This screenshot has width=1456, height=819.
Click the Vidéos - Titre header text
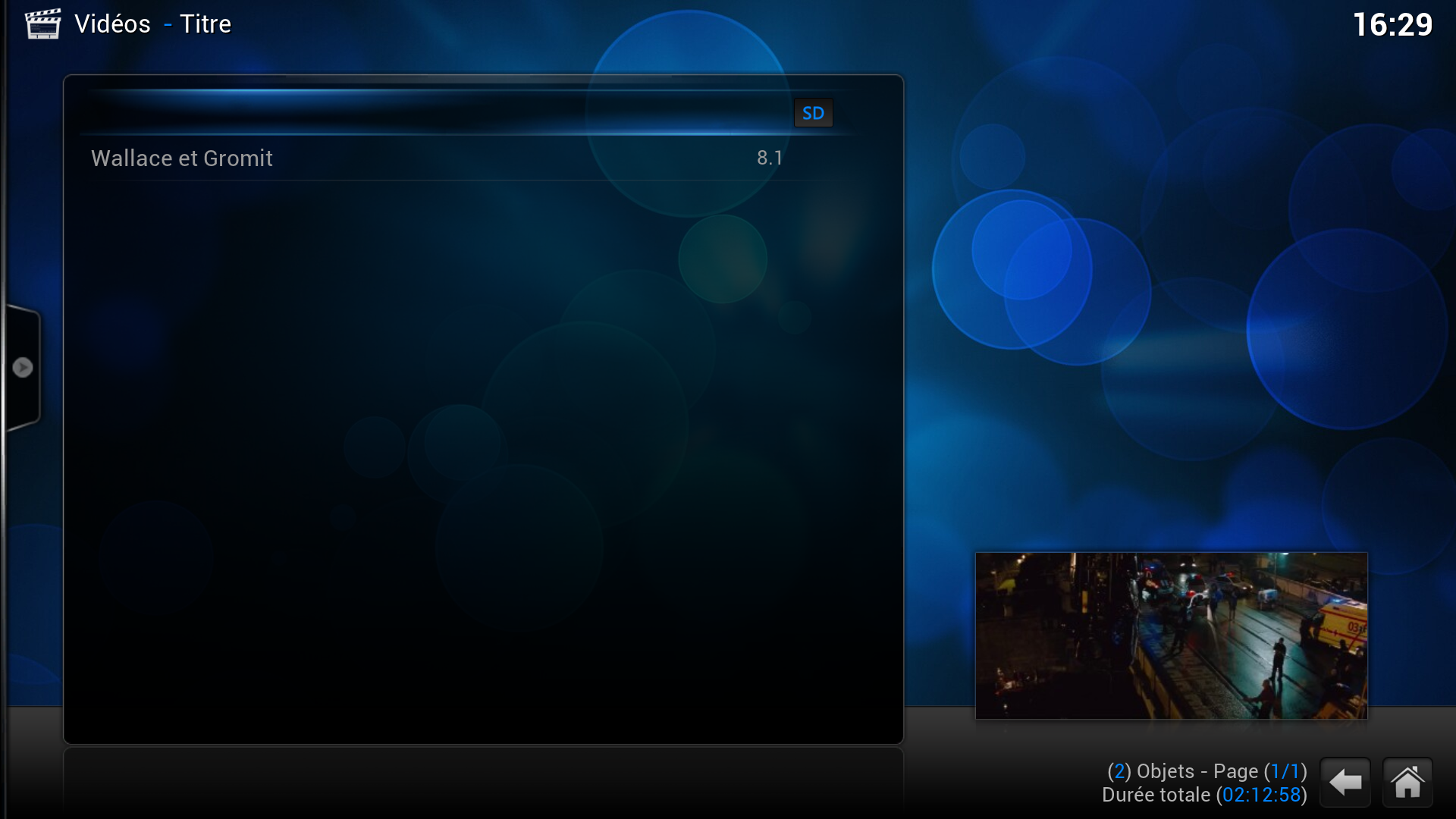[153, 24]
